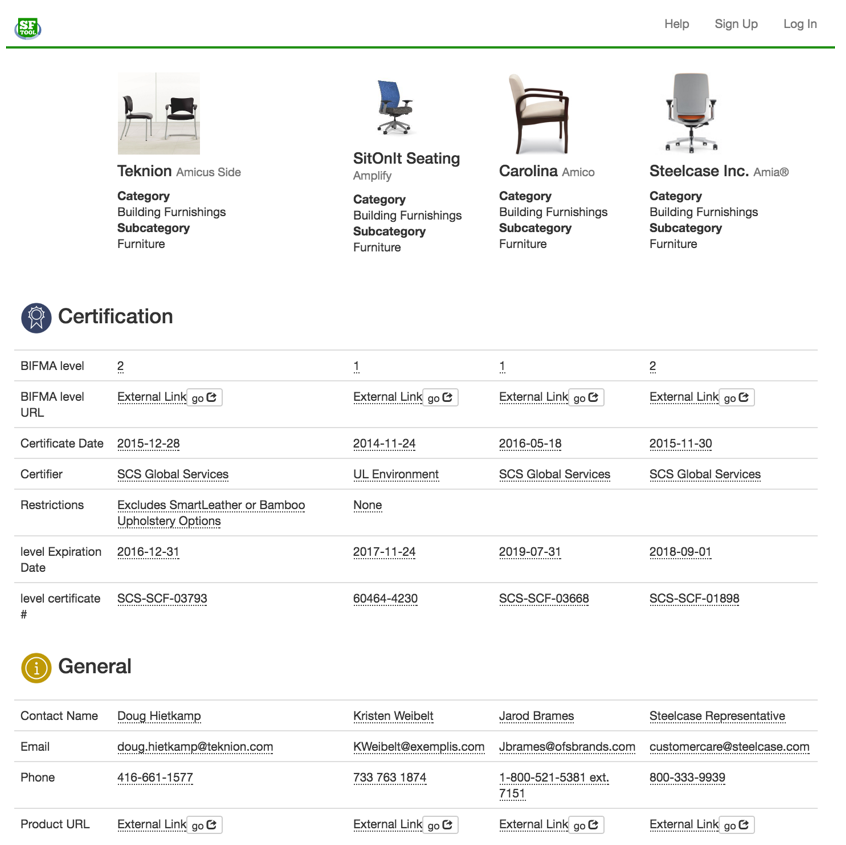Open Steelcase Product URL go button
The image size is (846, 845).
click(736, 825)
